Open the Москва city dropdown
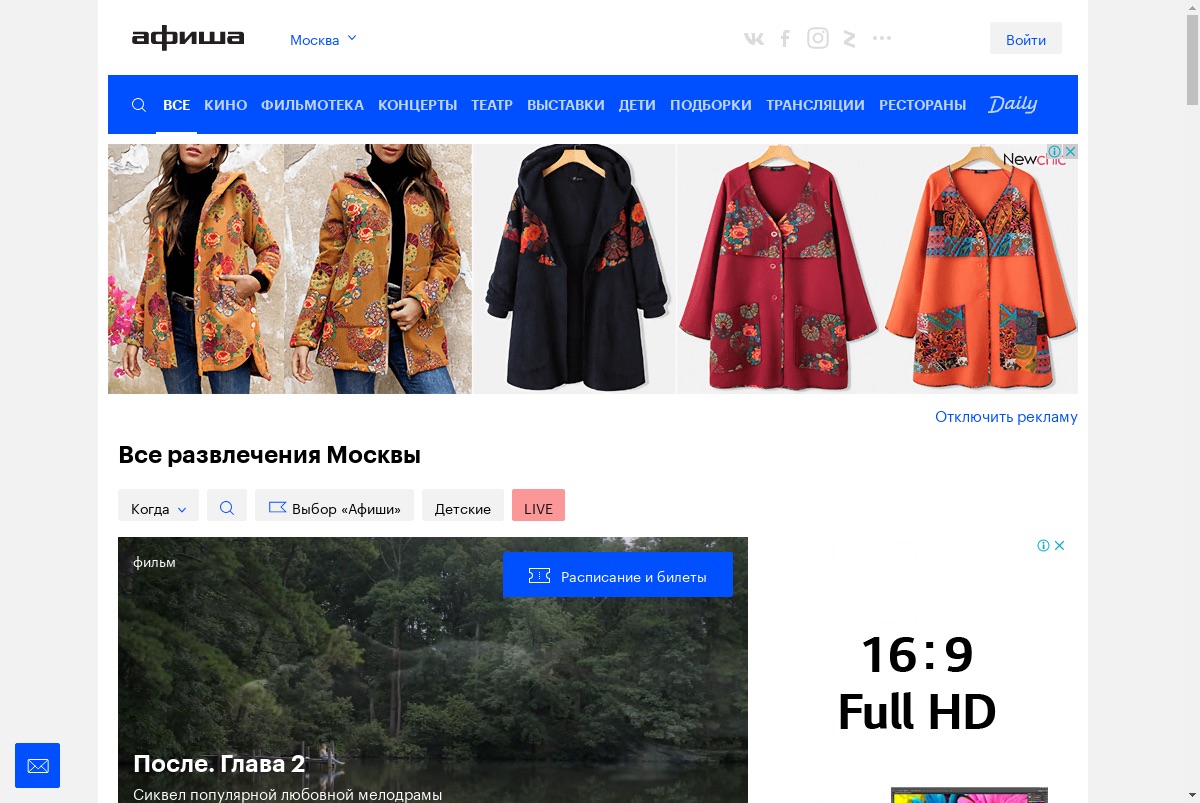 click(323, 40)
